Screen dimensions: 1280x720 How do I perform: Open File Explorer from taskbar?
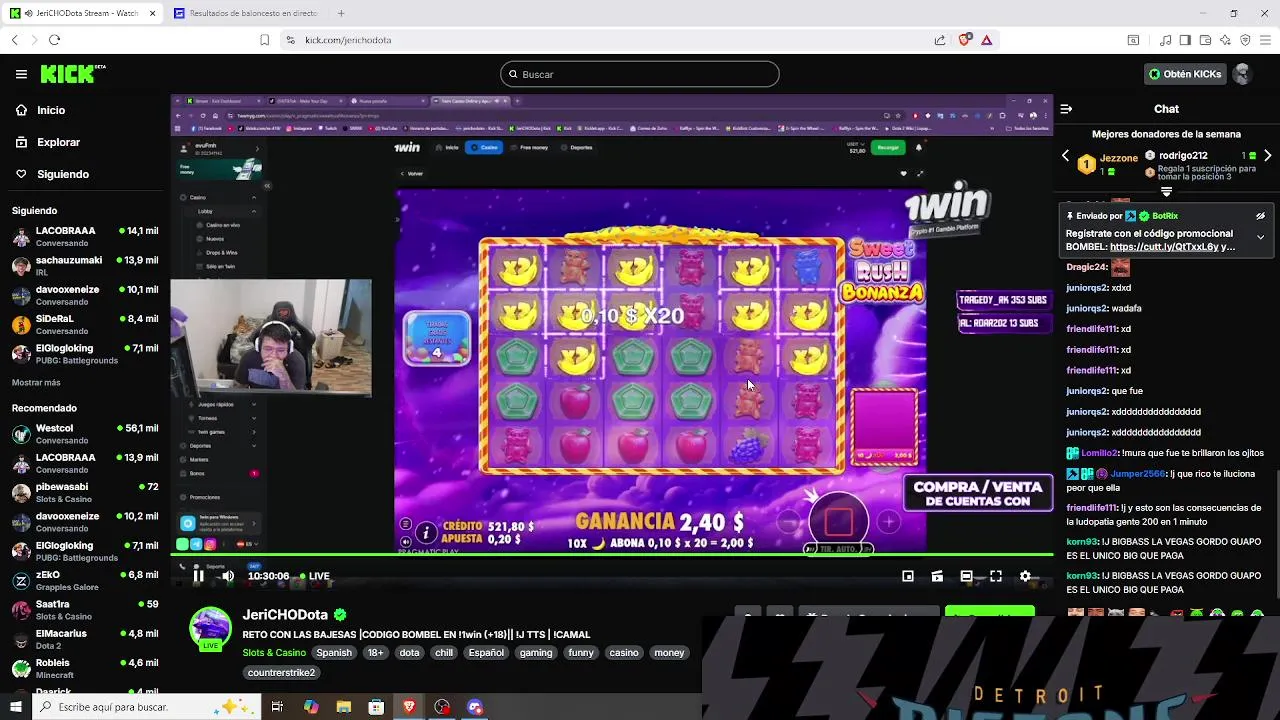click(x=343, y=707)
